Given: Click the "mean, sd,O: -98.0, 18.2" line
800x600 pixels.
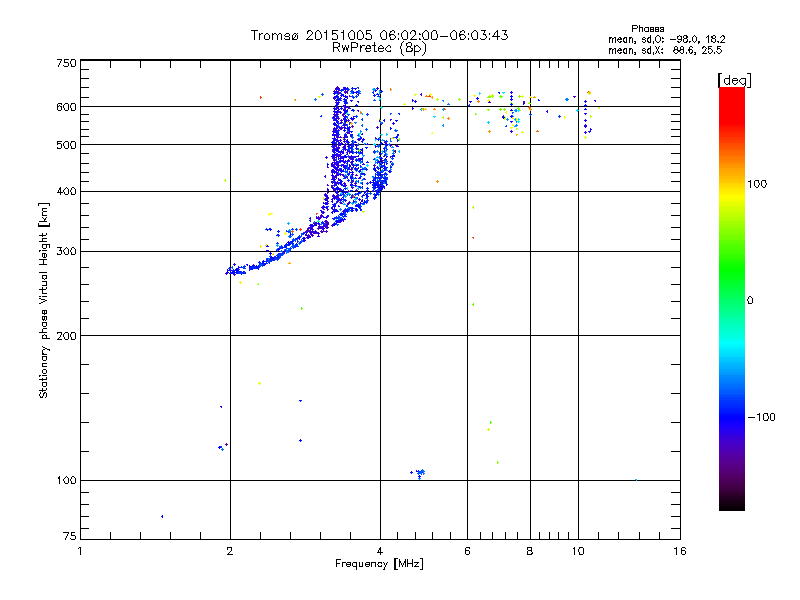Looking at the screenshot, I should (666, 39).
